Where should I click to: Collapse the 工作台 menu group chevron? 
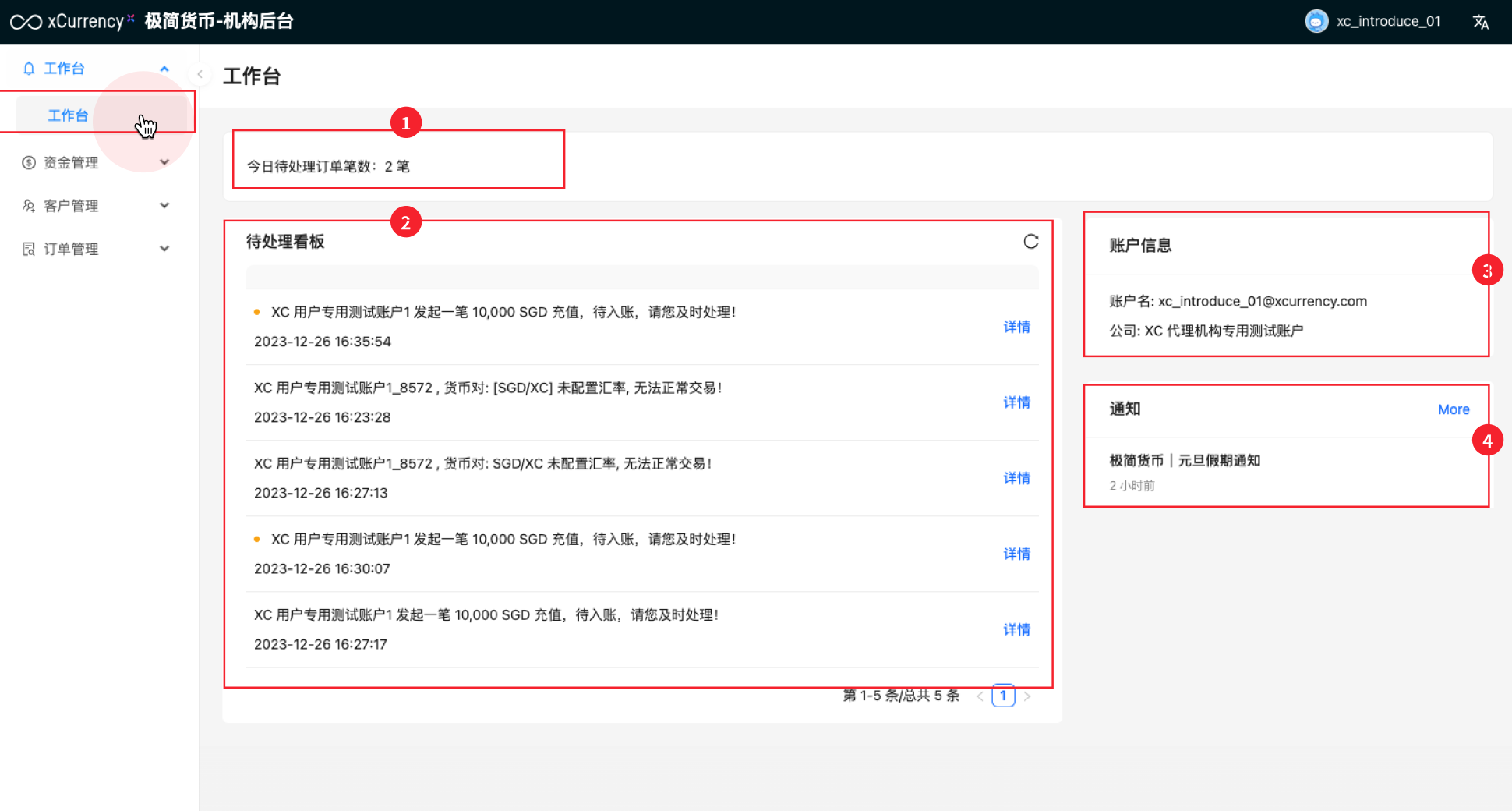pyautogui.click(x=164, y=69)
